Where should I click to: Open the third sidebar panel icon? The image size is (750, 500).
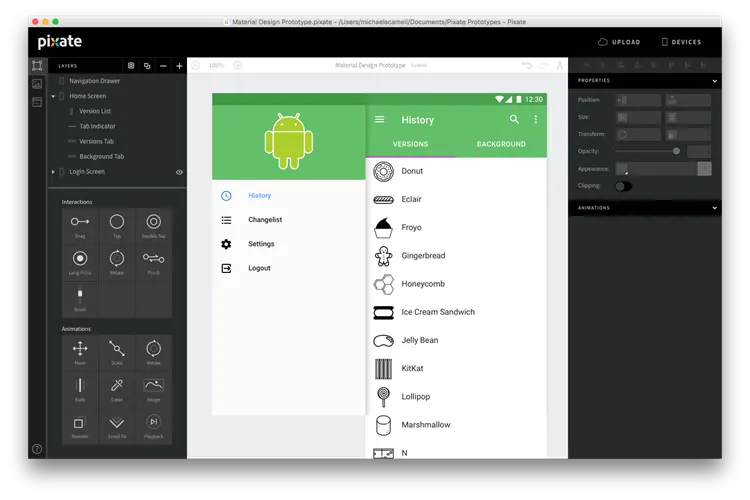tap(37, 102)
